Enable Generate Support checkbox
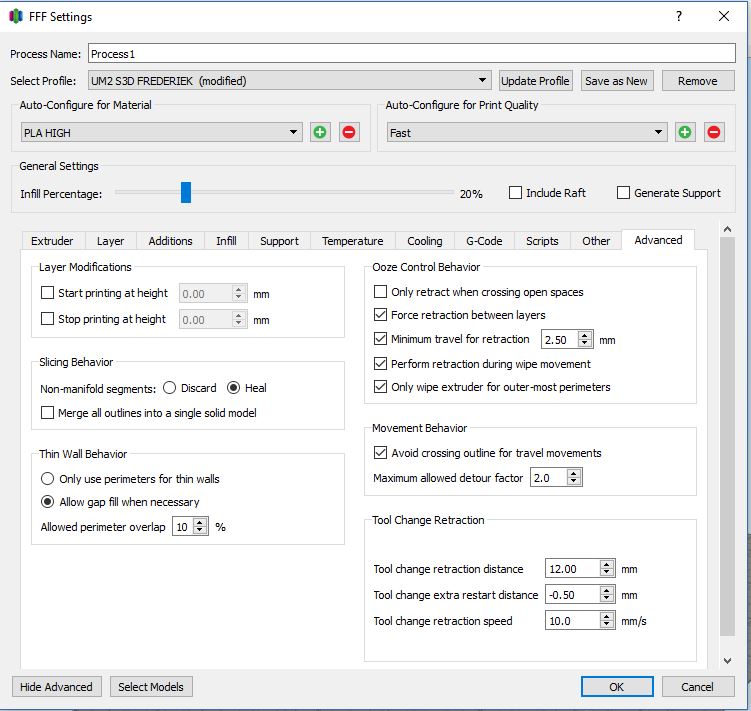This screenshot has width=751, height=711. click(x=624, y=193)
